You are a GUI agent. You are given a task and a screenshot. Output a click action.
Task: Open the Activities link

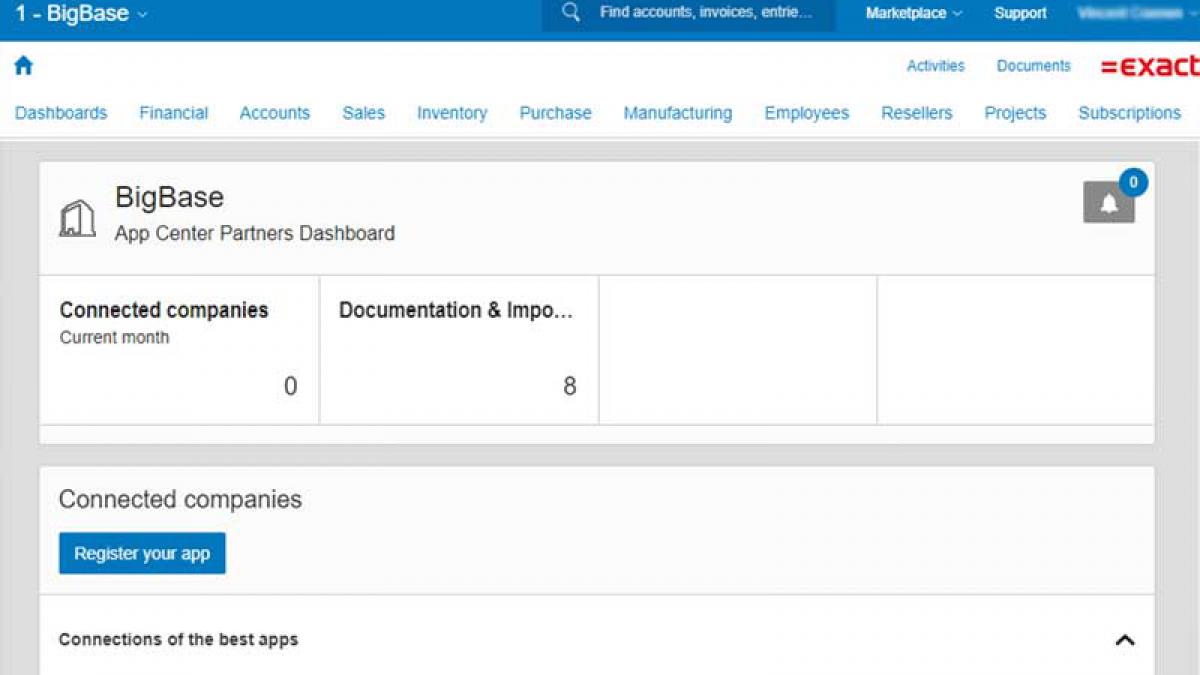coord(936,66)
